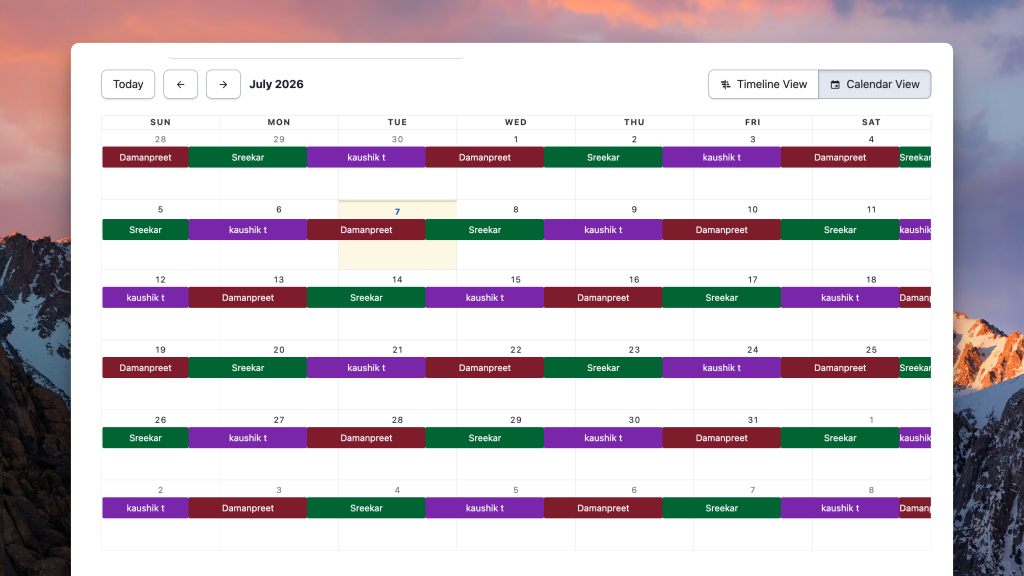Select Damanpreet event on July 1
The height and width of the screenshot is (576, 1024).
(485, 157)
